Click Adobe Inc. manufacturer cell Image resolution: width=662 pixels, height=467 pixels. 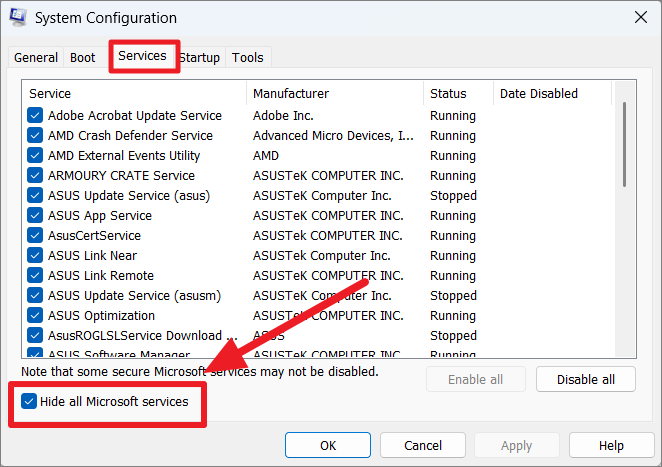[x=283, y=115]
